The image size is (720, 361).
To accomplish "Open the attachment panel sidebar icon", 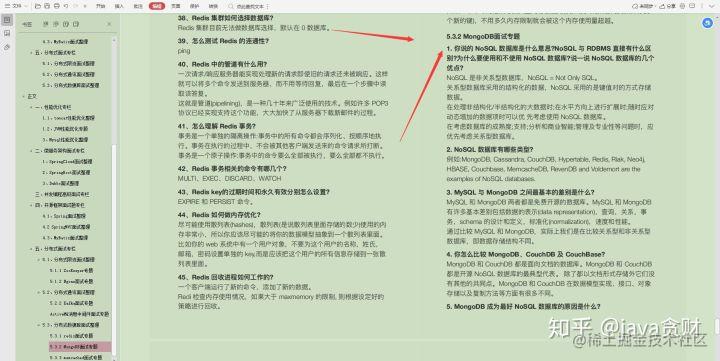I will [7, 47].
